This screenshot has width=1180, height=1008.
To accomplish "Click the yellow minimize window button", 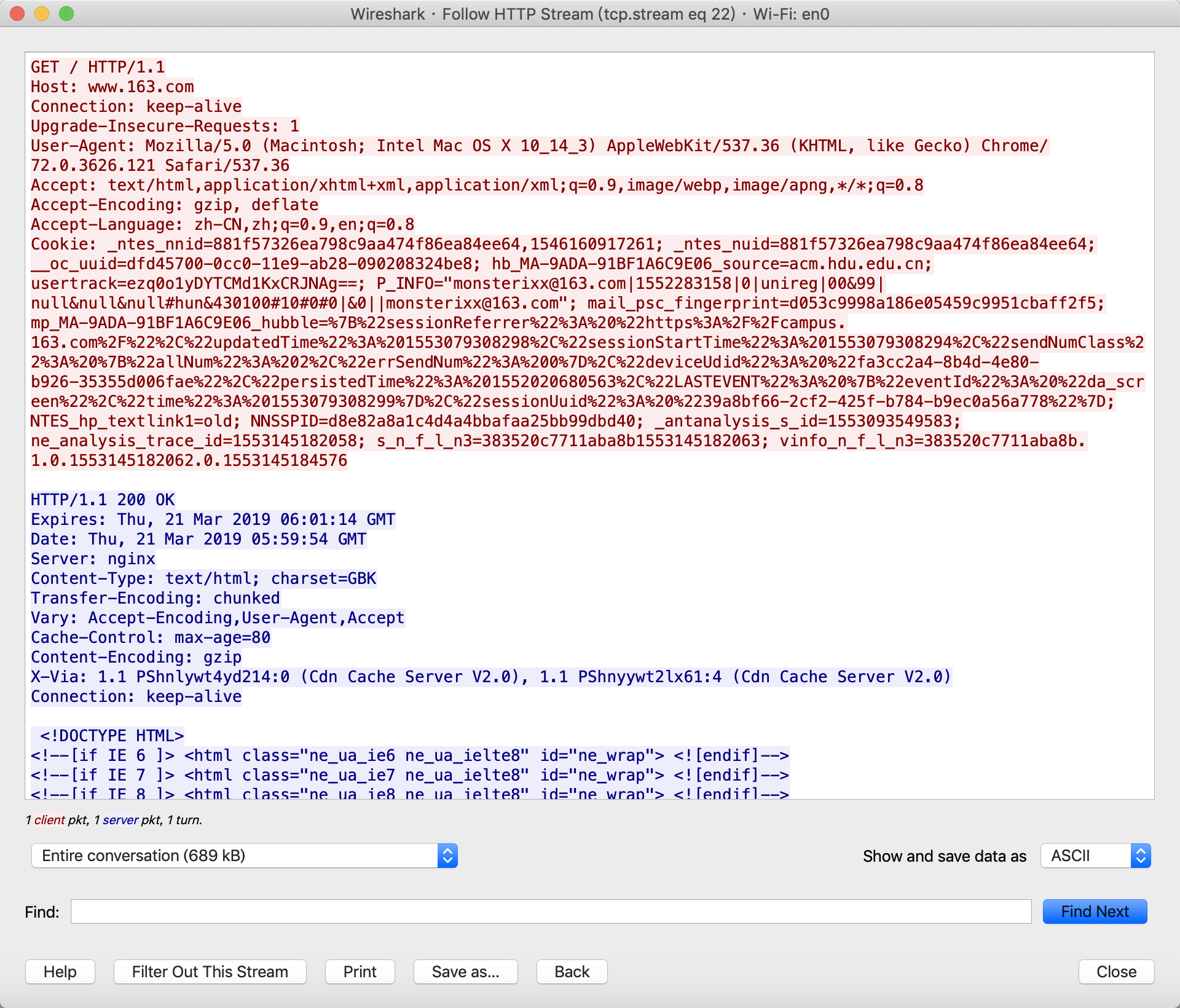I will [42, 14].
